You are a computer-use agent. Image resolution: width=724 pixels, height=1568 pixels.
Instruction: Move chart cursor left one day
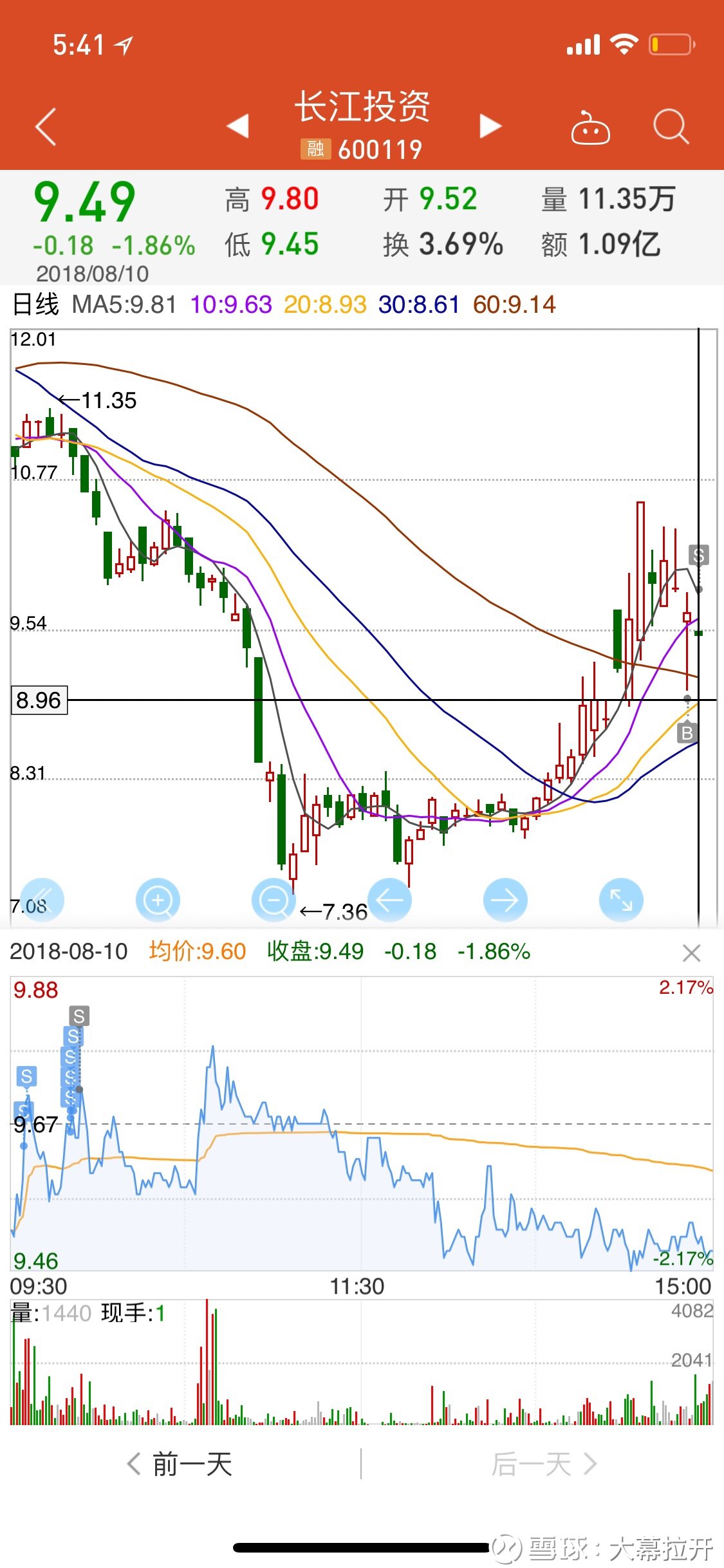(389, 899)
